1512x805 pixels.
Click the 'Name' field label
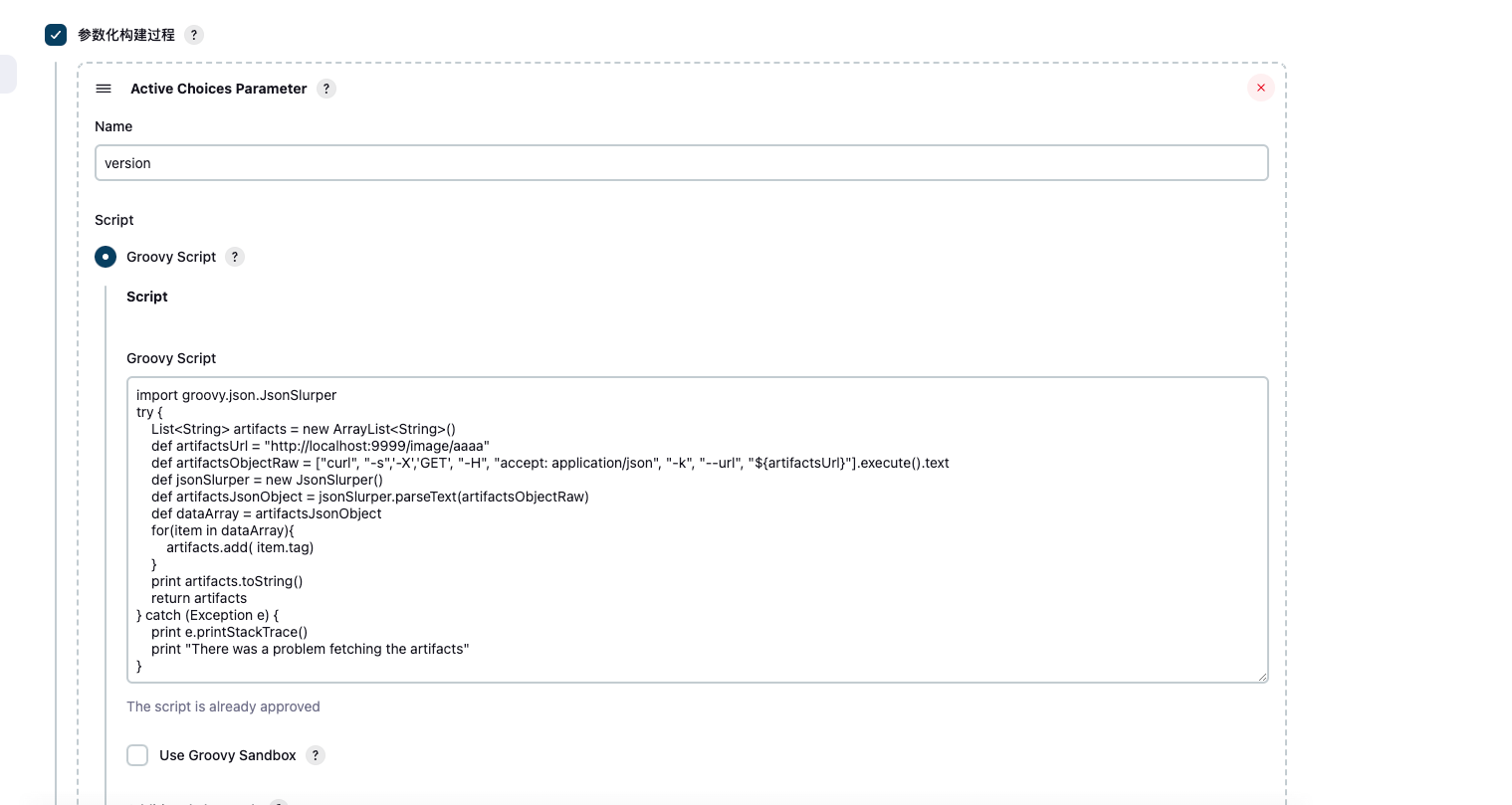[113, 126]
